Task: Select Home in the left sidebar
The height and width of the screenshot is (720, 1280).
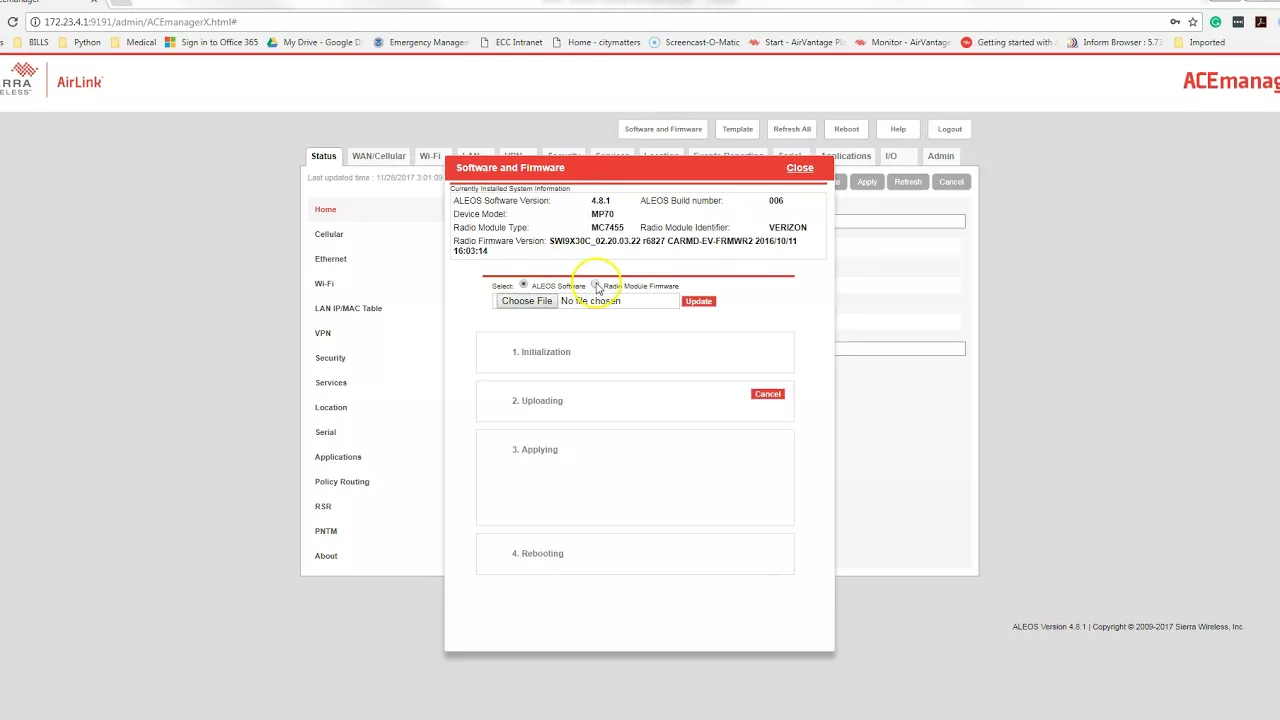Action: 326,209
